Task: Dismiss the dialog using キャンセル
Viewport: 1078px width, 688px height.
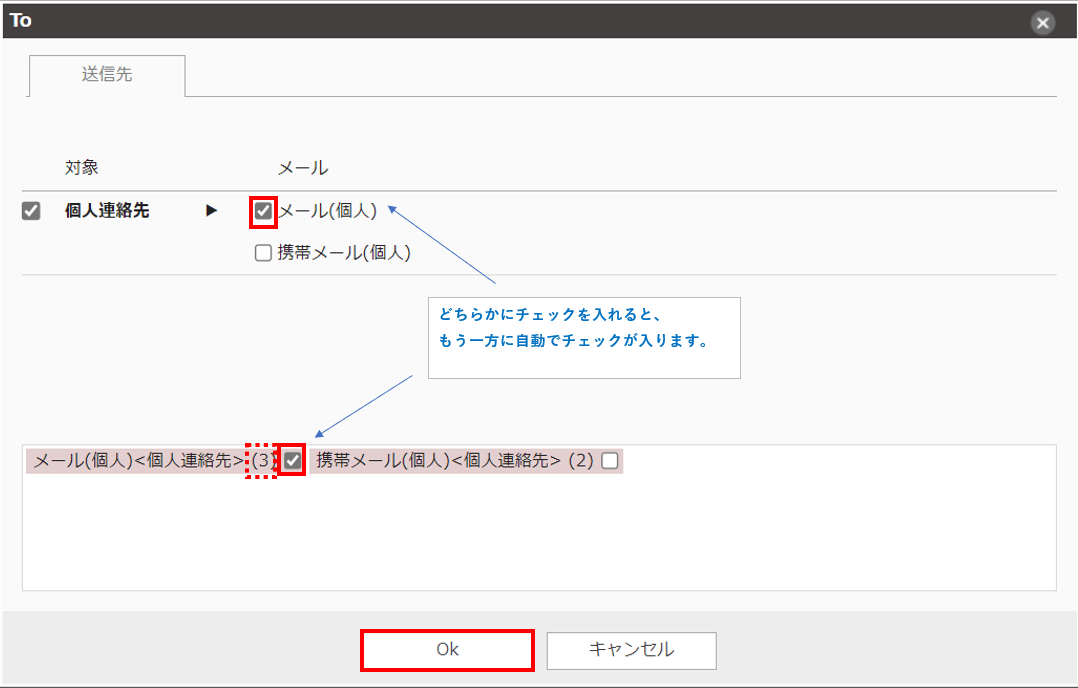Action: pyautogui.click(x=629, y=649)
